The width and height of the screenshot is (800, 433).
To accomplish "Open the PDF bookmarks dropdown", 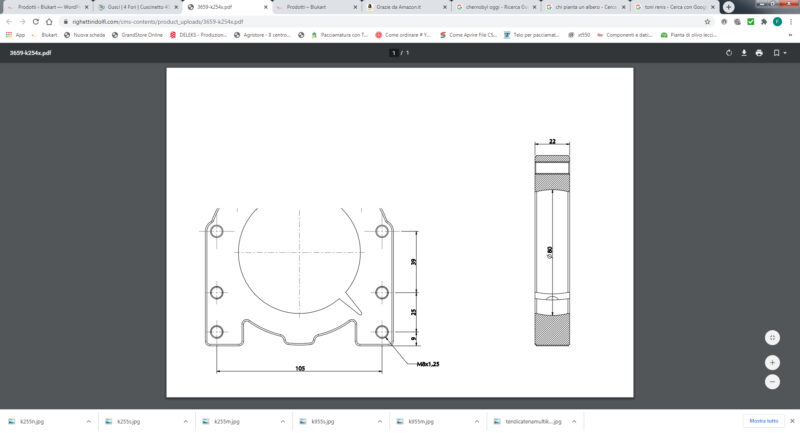I will tap(778, 53).
